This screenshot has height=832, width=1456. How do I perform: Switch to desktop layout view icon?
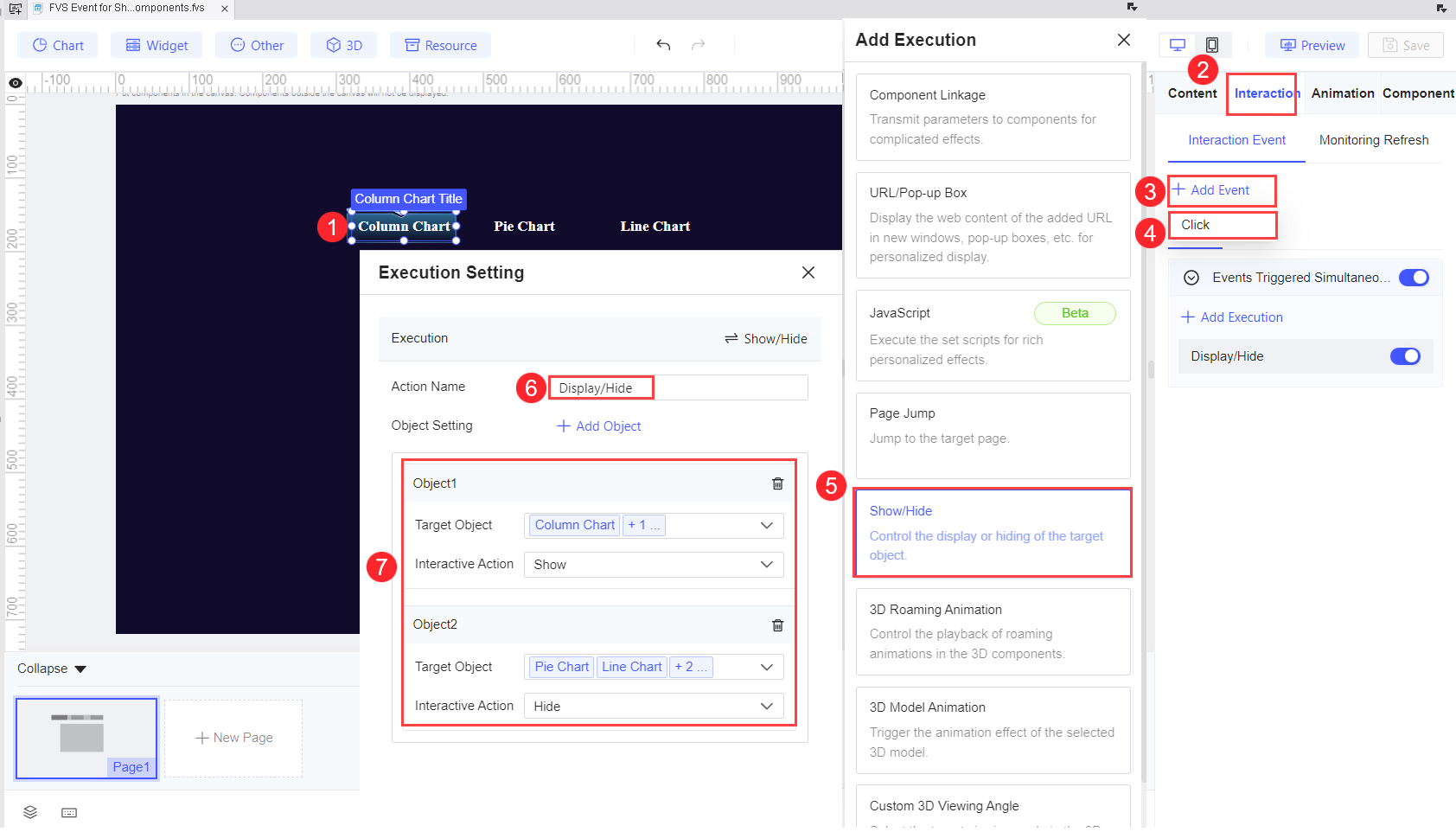pyautogui.click(x=1178, y=45)
